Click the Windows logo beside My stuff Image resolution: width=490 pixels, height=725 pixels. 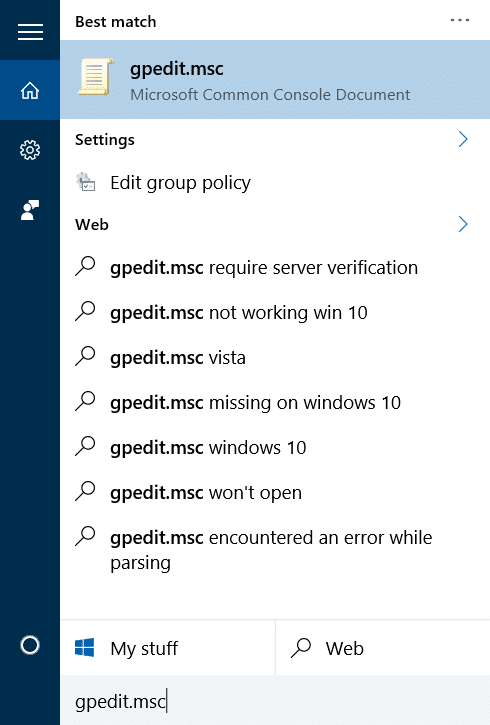(x=85, y=648)
